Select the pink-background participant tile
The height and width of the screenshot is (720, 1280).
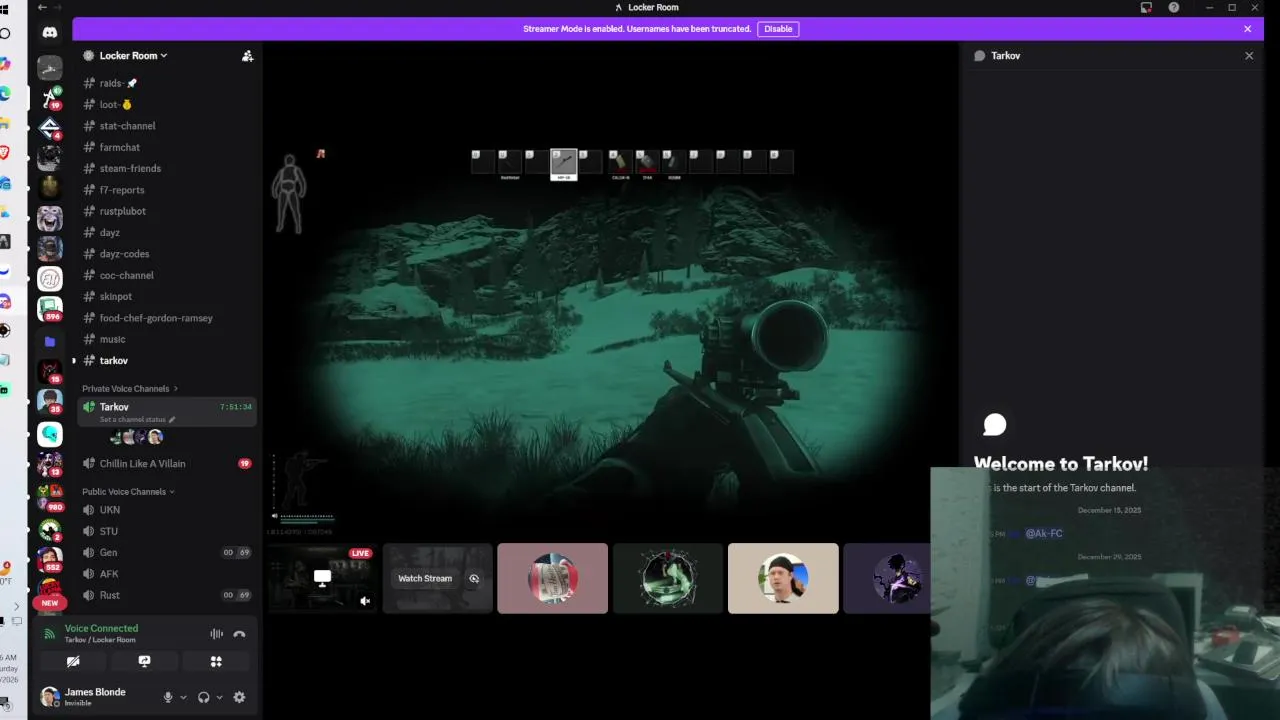click(x=552, y=578)
